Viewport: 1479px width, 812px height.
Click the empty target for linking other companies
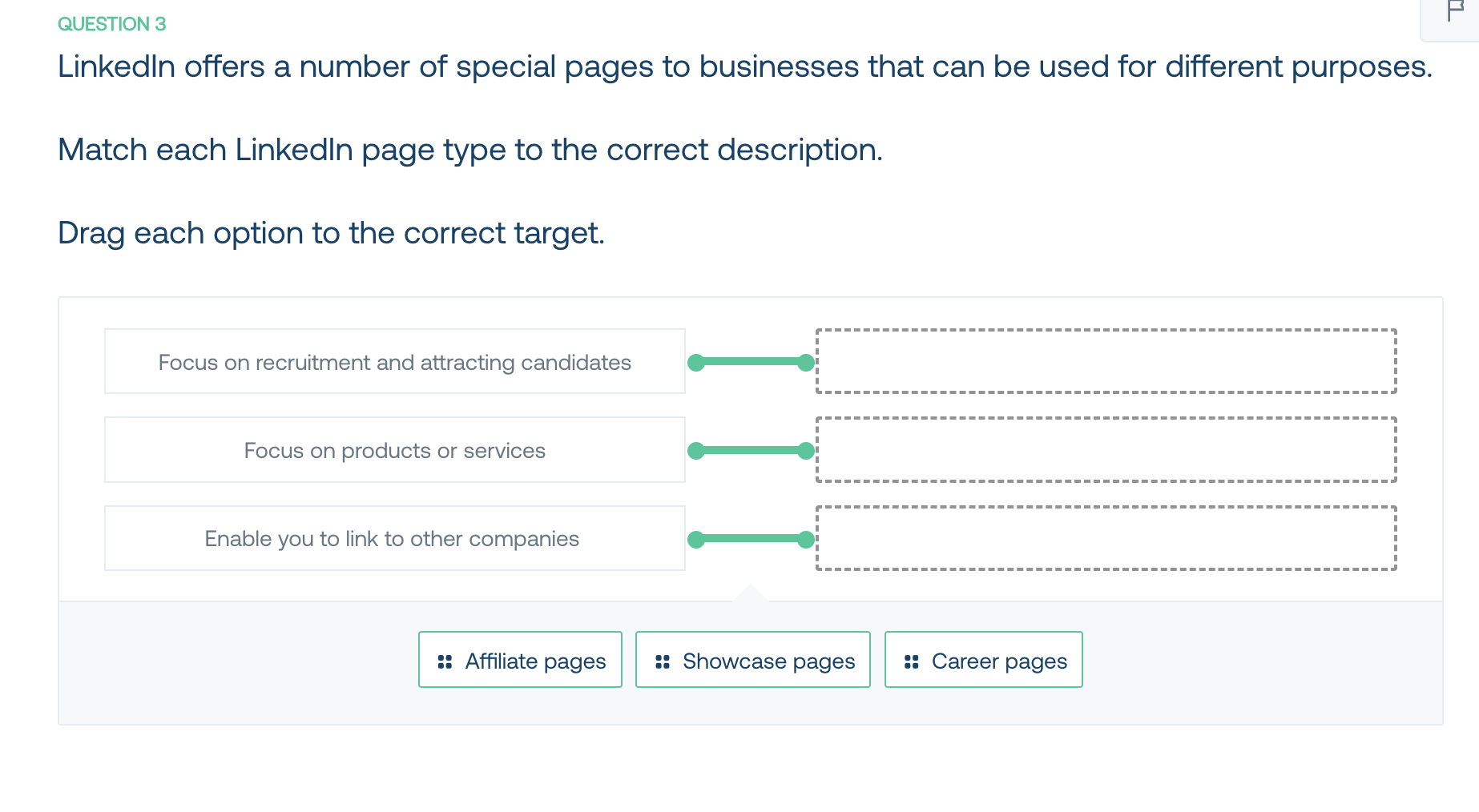tap(1106, 538)
